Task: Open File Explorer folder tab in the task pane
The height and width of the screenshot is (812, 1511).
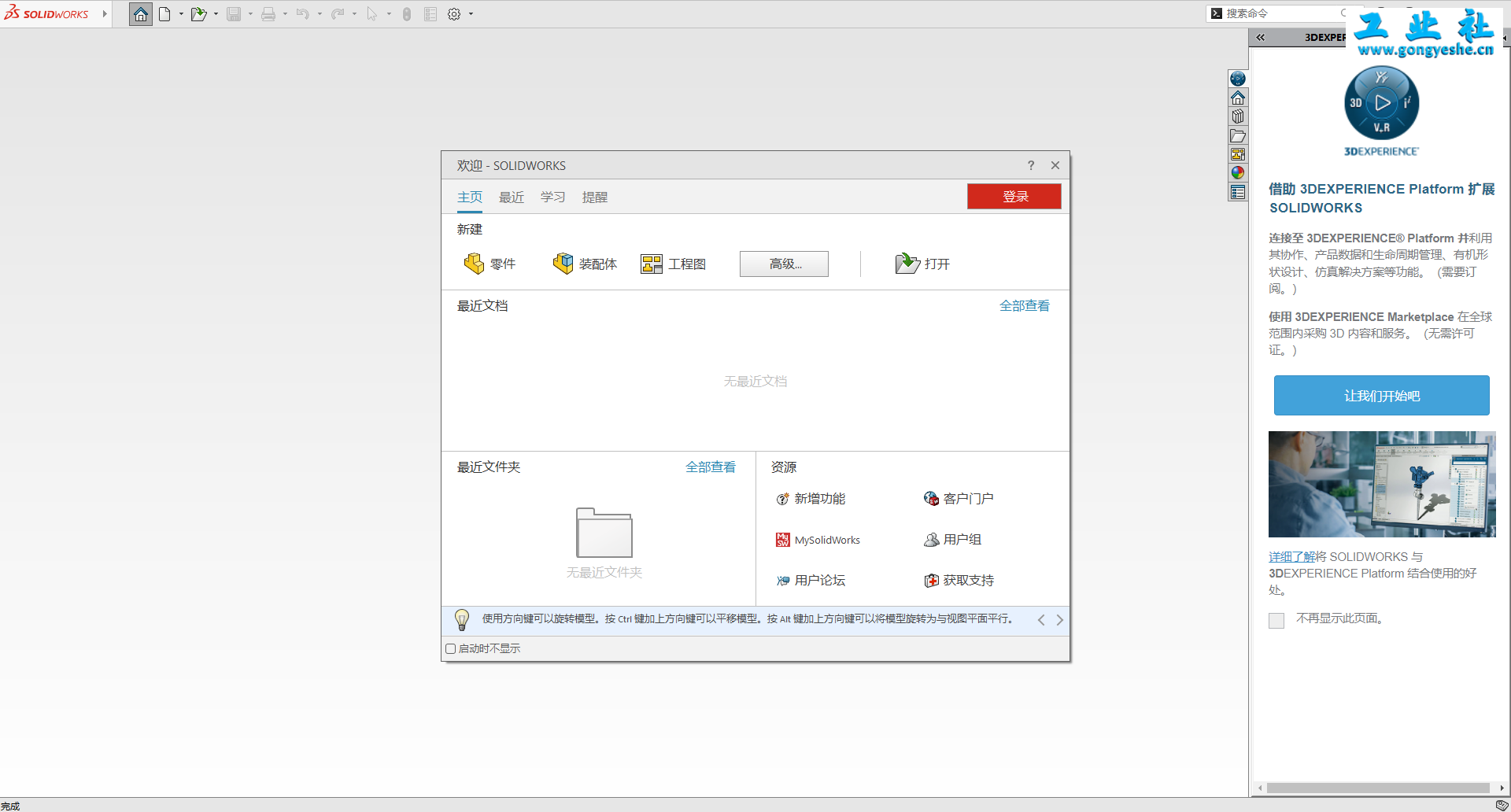Action: tap(1238, 135)
